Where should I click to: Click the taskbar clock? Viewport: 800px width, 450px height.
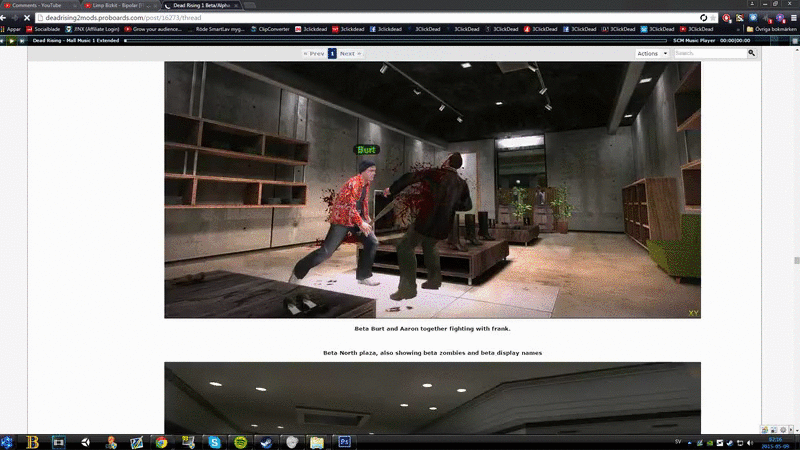775,442
